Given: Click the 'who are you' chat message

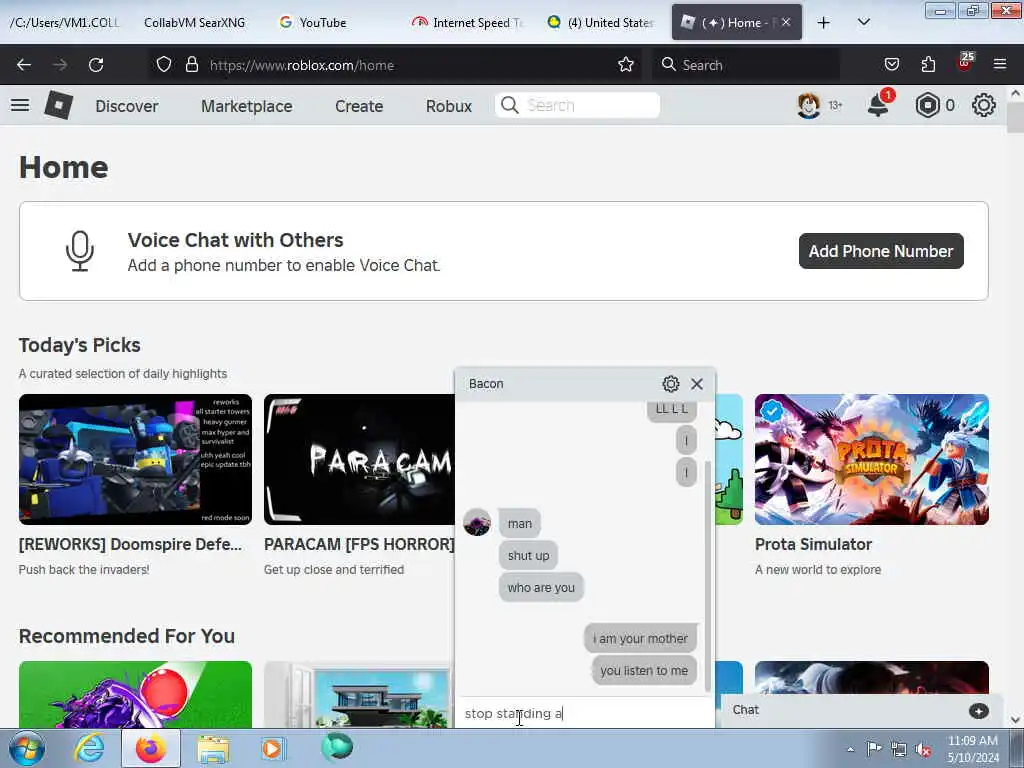Looking at the screenshot, I should click(541, 587).
